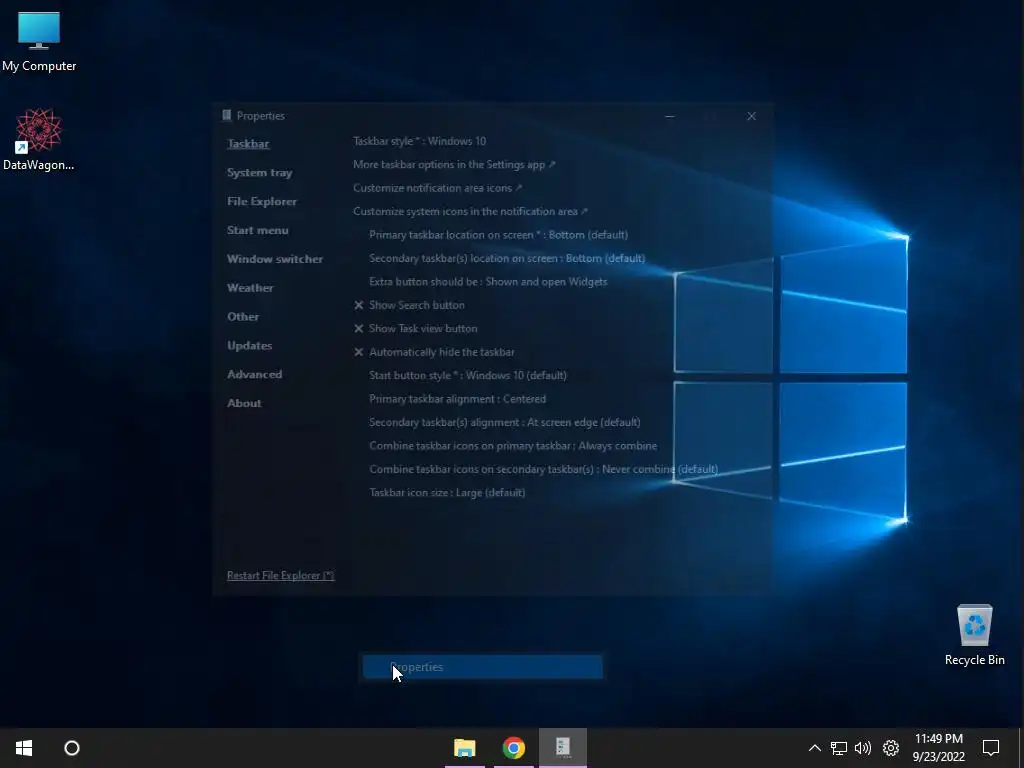Click the gear icon in system tray
This screenshot has width=1024, height=768.
pyautogui.click(x=891, y=748)
